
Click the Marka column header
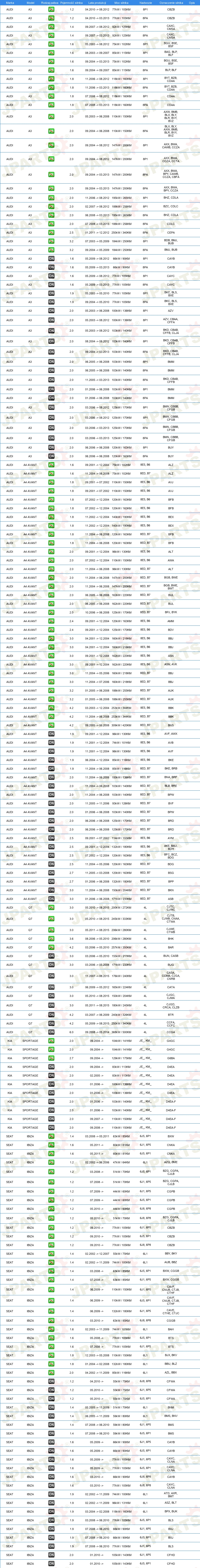click(x=10, y=3)
